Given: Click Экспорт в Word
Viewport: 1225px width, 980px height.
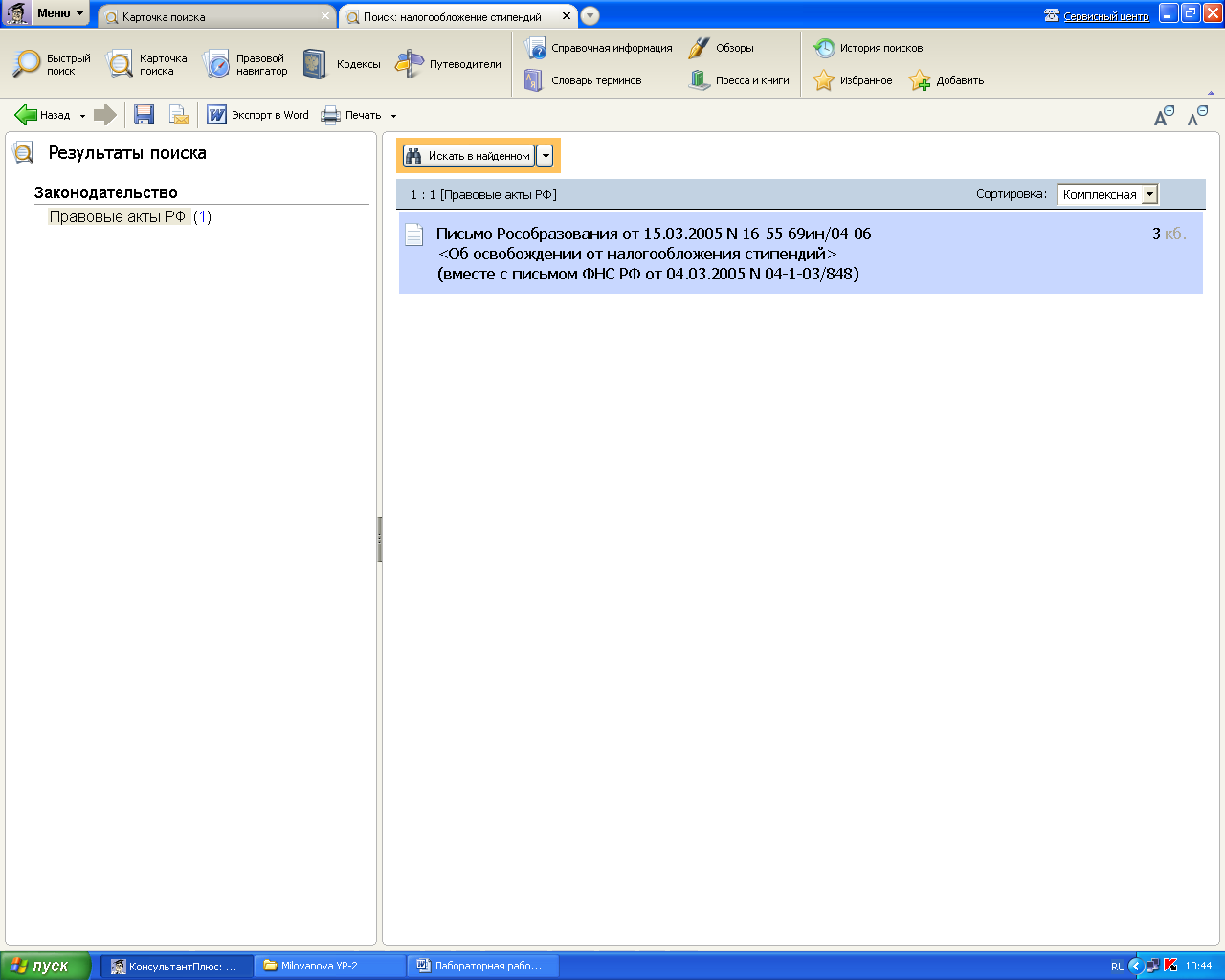Looking at the screenshot, I should click(257, 115).
